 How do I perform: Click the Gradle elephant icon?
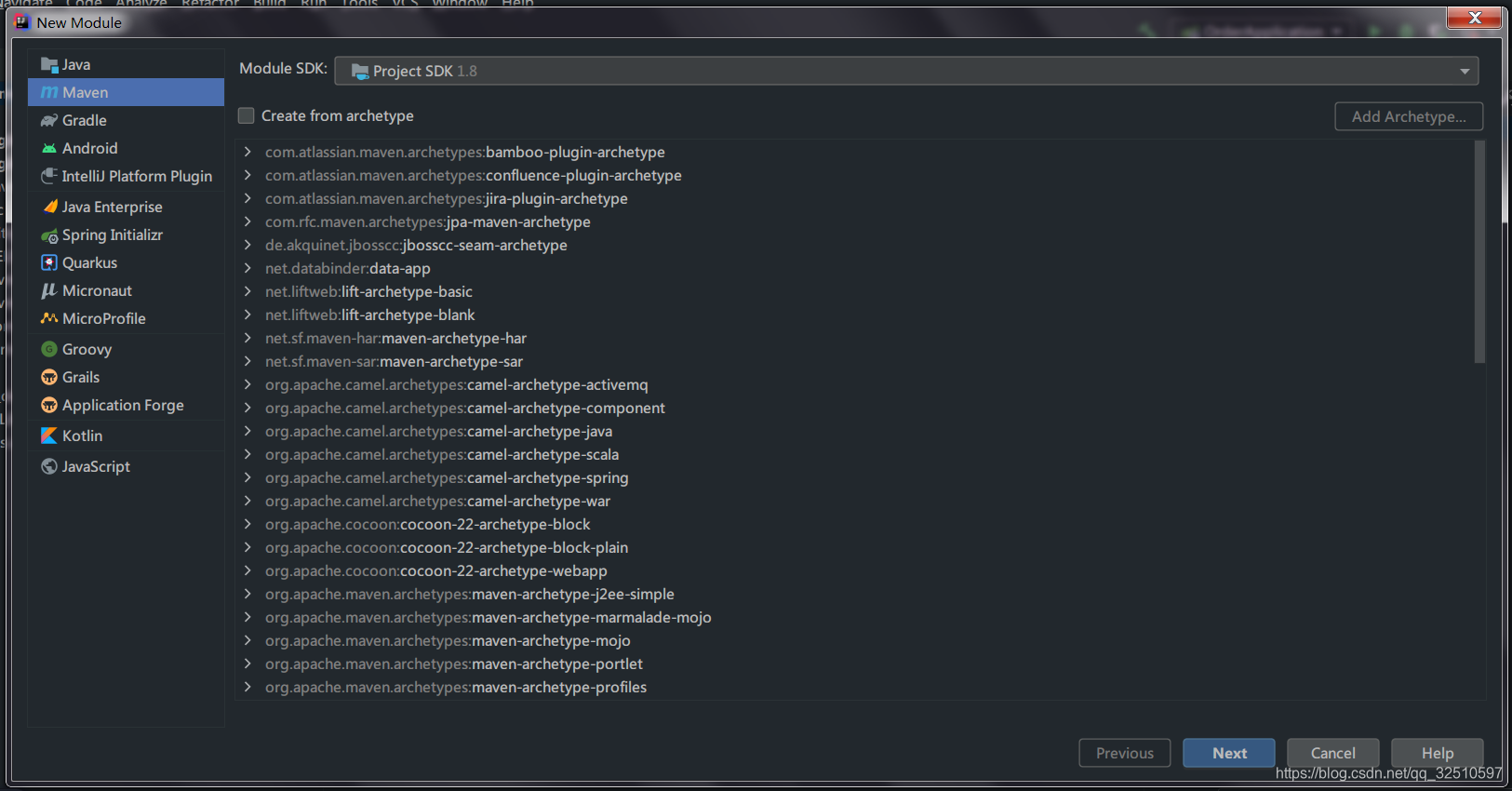tap(49, 120)
